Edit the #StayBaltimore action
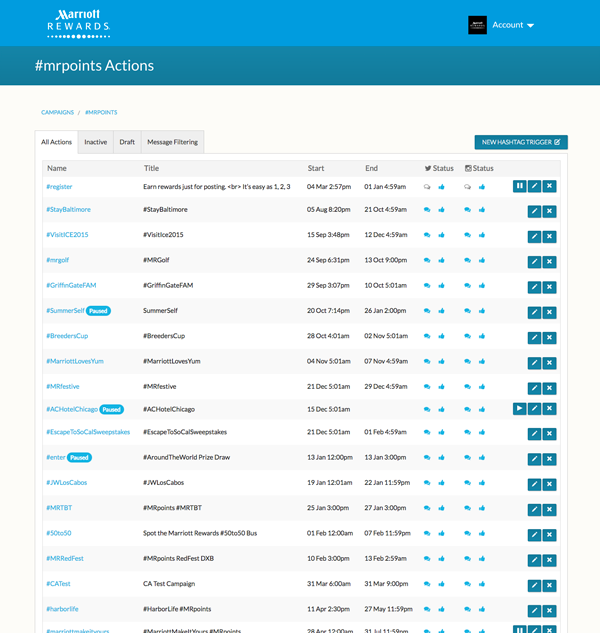The image size is (600, 633). (x=534, y=211)
